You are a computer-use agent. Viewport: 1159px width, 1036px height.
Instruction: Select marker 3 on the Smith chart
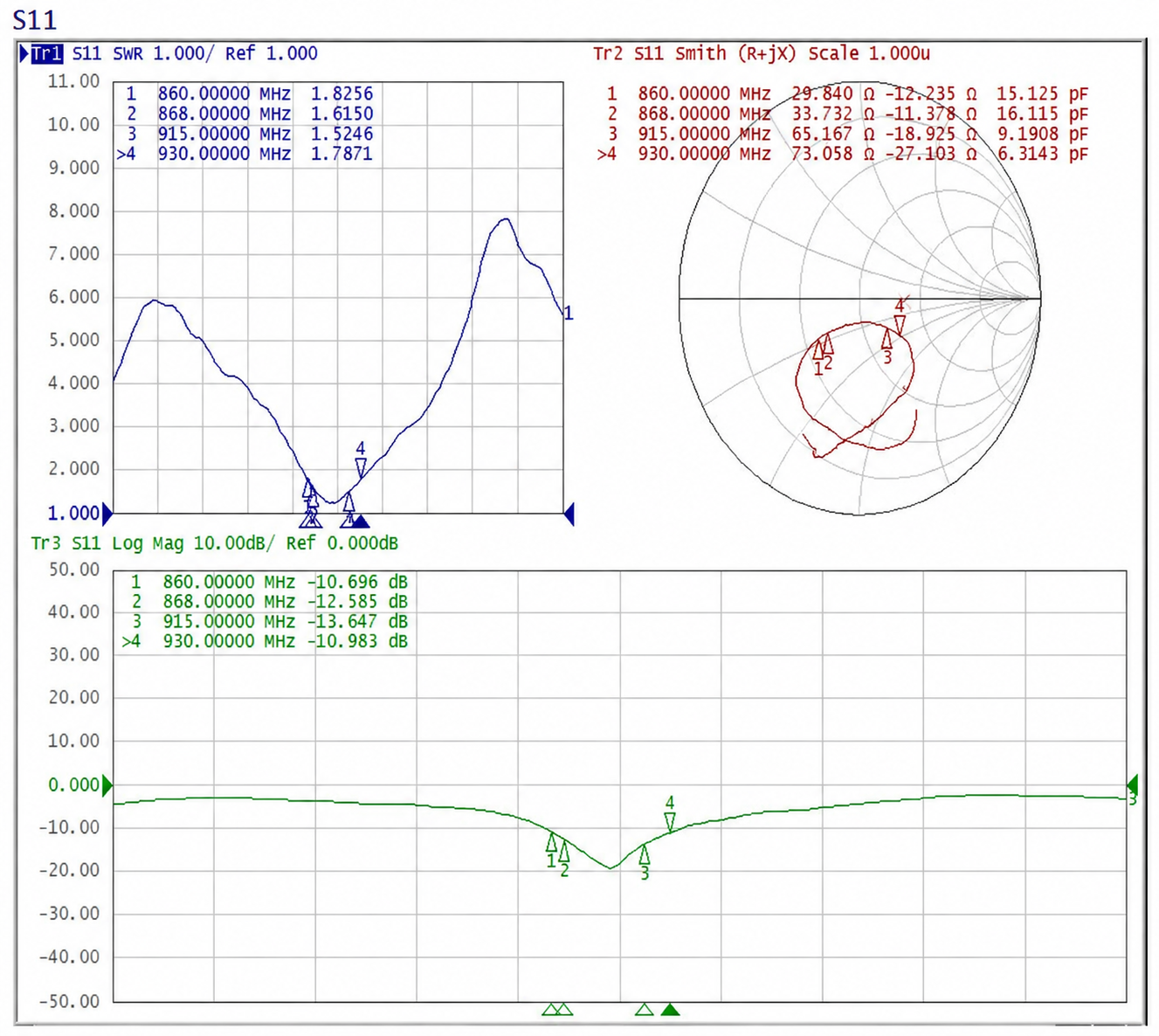click(887, 339)
